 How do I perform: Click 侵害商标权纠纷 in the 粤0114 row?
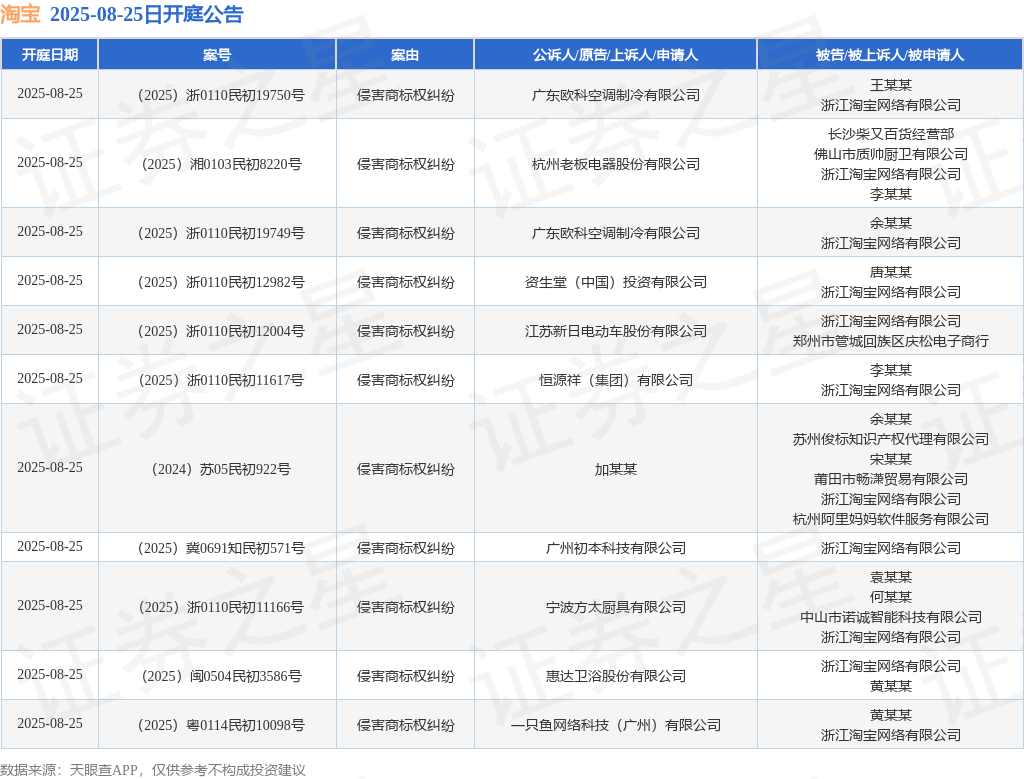(405, 725)
